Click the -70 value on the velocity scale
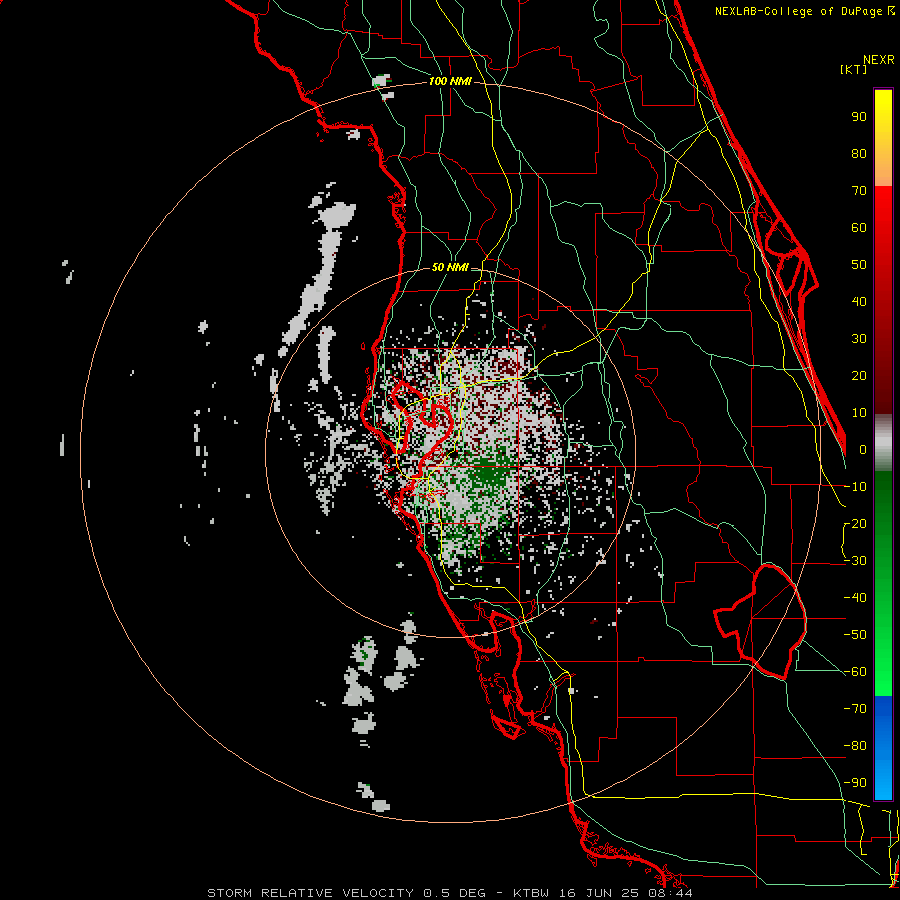 [855, 709]
